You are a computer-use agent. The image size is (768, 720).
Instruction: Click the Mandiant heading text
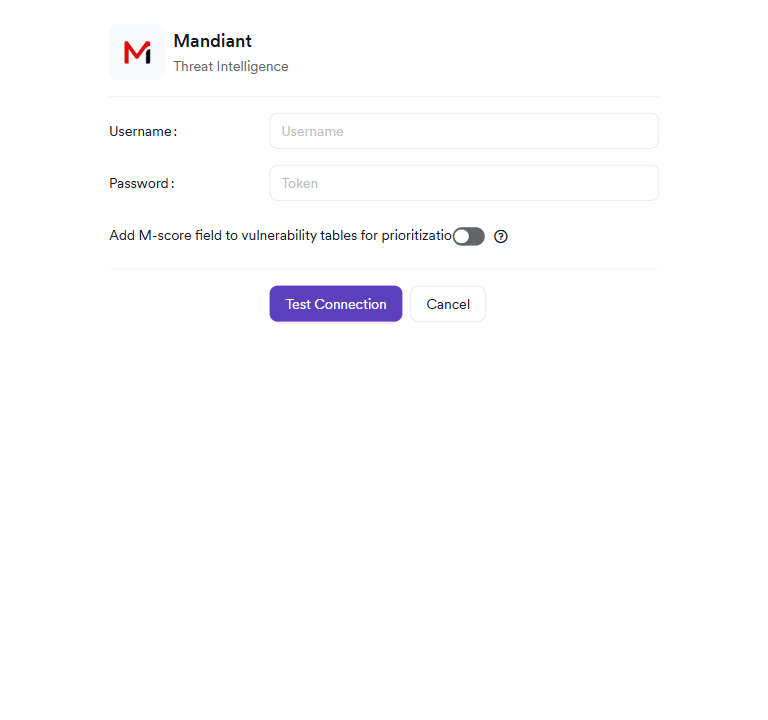pyautogui.click(x=212, y=41)
